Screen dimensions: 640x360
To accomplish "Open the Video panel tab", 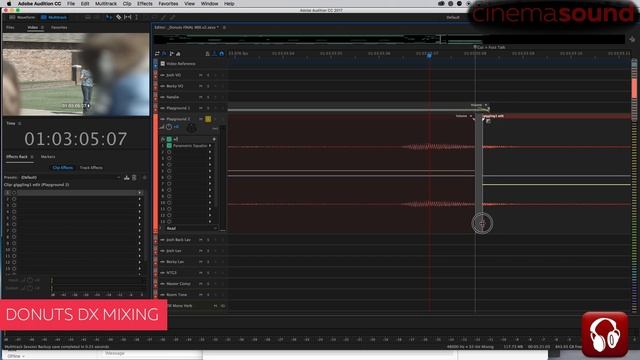I will [33, 27].
